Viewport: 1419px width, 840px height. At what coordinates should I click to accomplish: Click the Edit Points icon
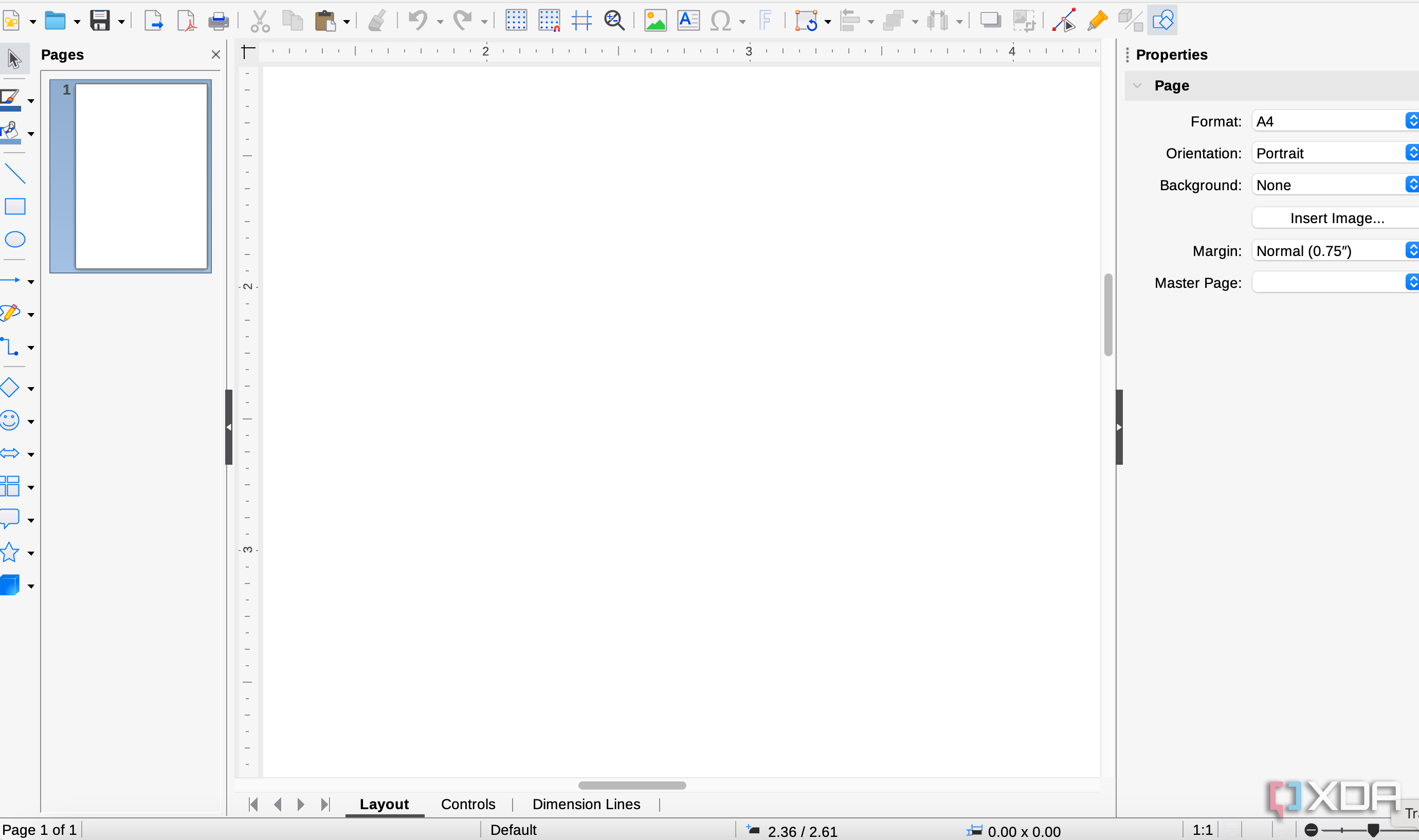(1064, 21)
